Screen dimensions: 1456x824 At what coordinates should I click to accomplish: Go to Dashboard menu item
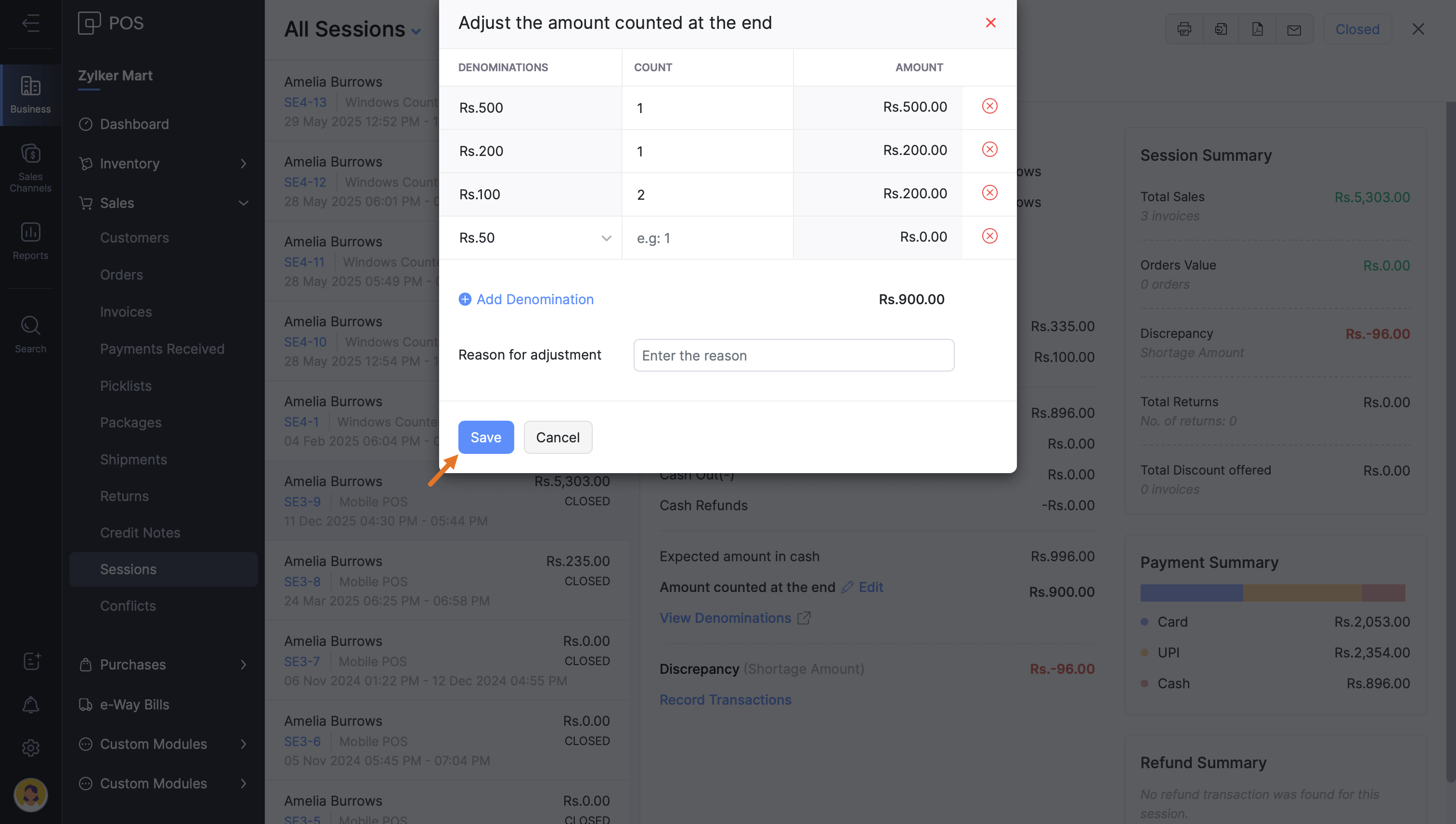tap(134, 124)
